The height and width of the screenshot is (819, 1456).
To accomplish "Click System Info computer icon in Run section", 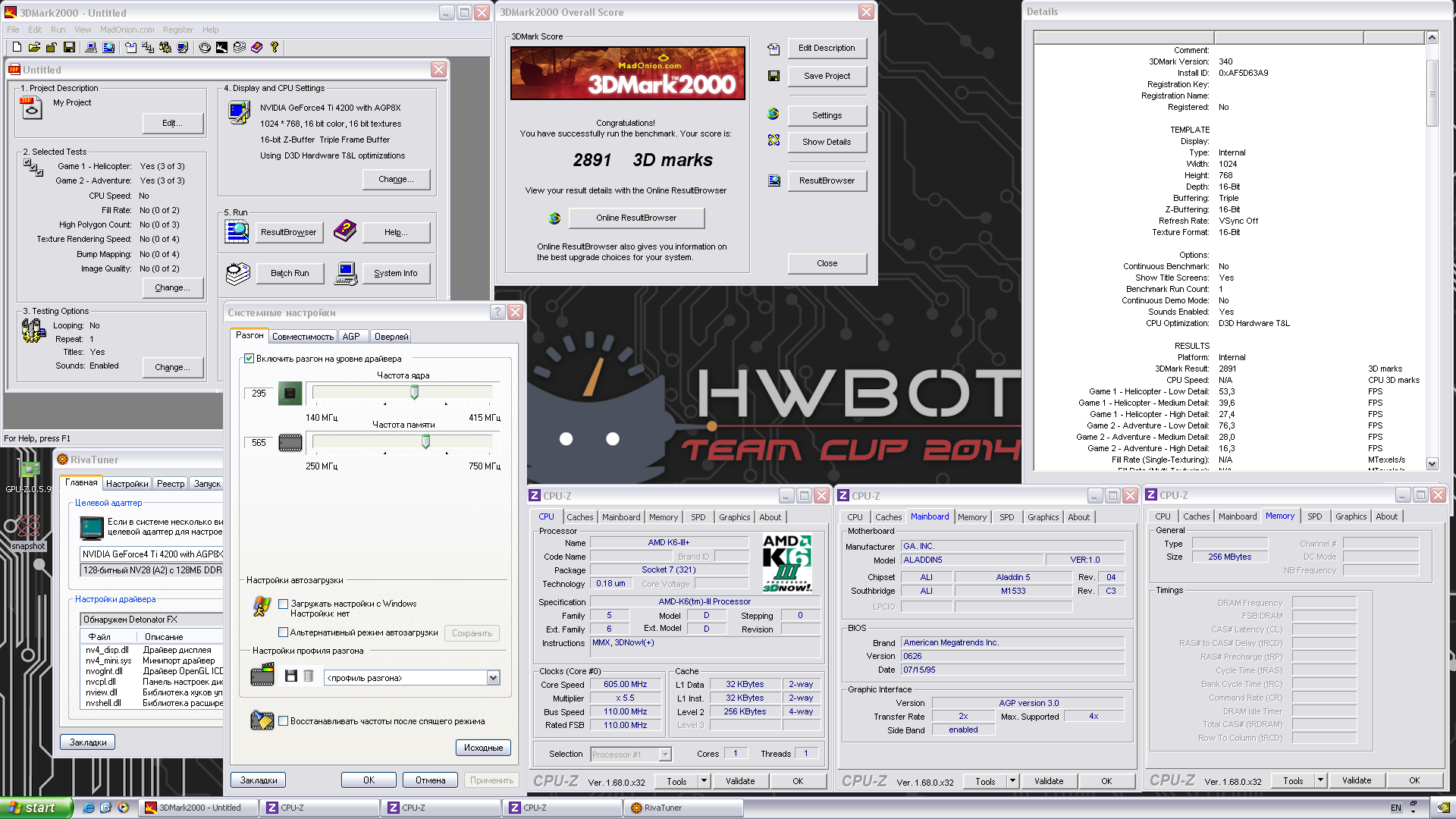I will [346, 273].
